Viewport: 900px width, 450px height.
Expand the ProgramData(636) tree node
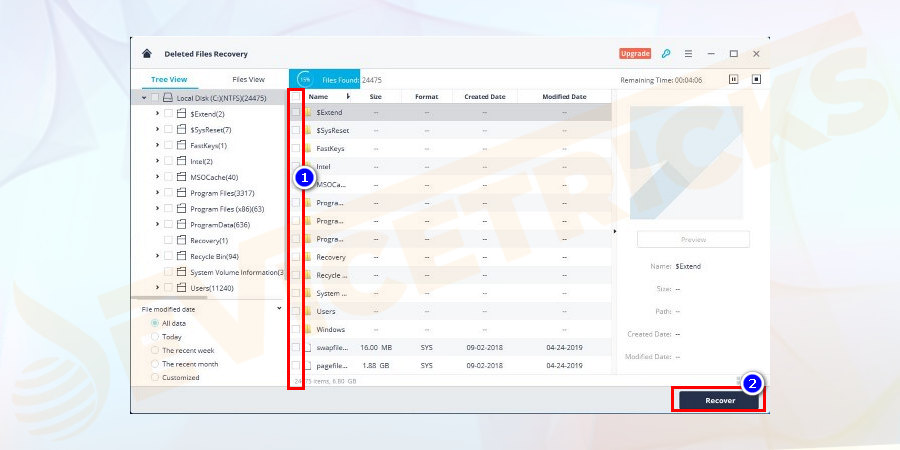[x=157, y=224]
